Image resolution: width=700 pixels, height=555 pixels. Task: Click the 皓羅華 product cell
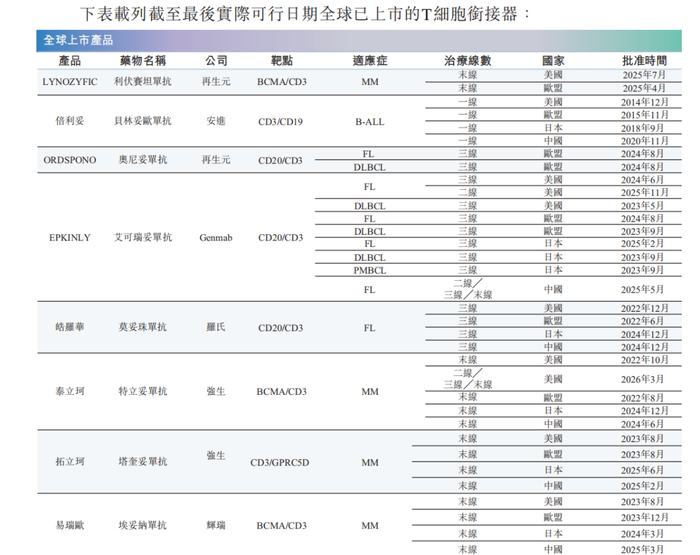click(x=70, y=327)
